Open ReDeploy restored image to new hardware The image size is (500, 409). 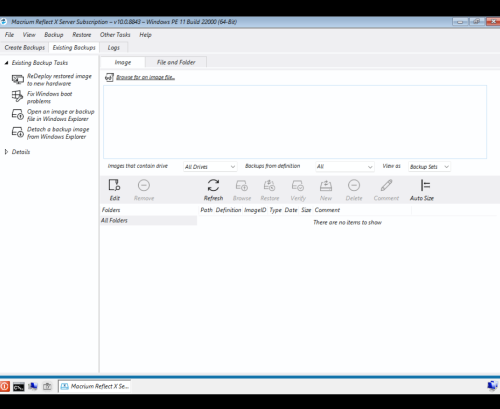pyautogui.click(x=59, y=80)
